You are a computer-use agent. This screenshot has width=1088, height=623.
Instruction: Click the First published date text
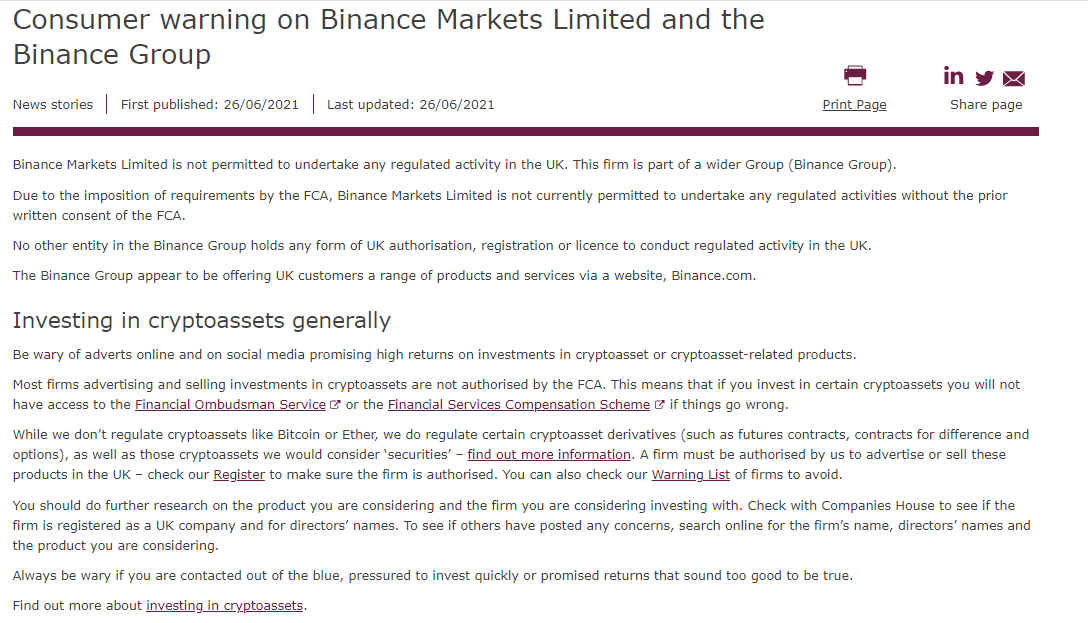pos(210,105)
